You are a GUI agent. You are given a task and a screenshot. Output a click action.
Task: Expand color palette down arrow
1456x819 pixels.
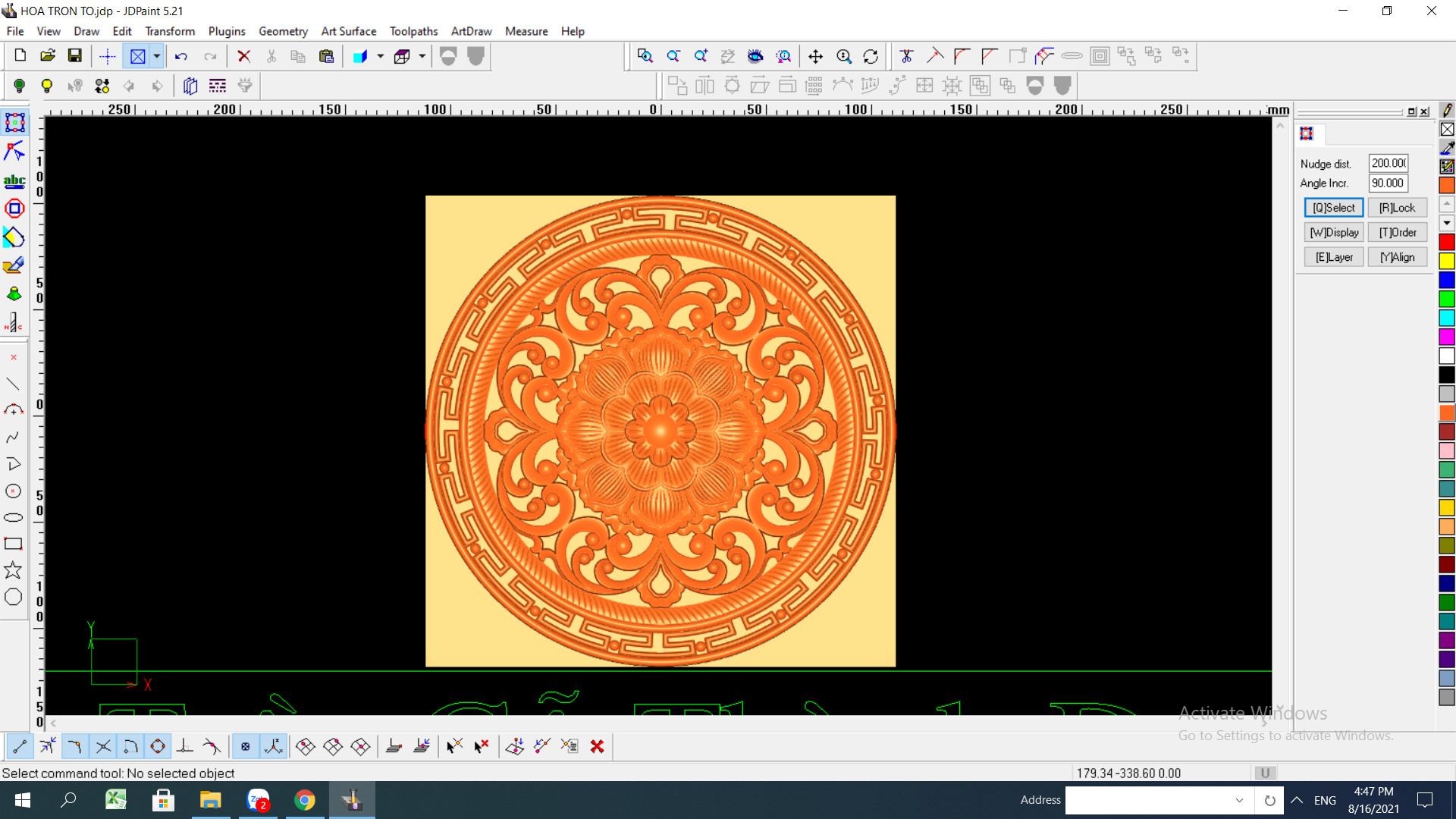click(1447, 223)
